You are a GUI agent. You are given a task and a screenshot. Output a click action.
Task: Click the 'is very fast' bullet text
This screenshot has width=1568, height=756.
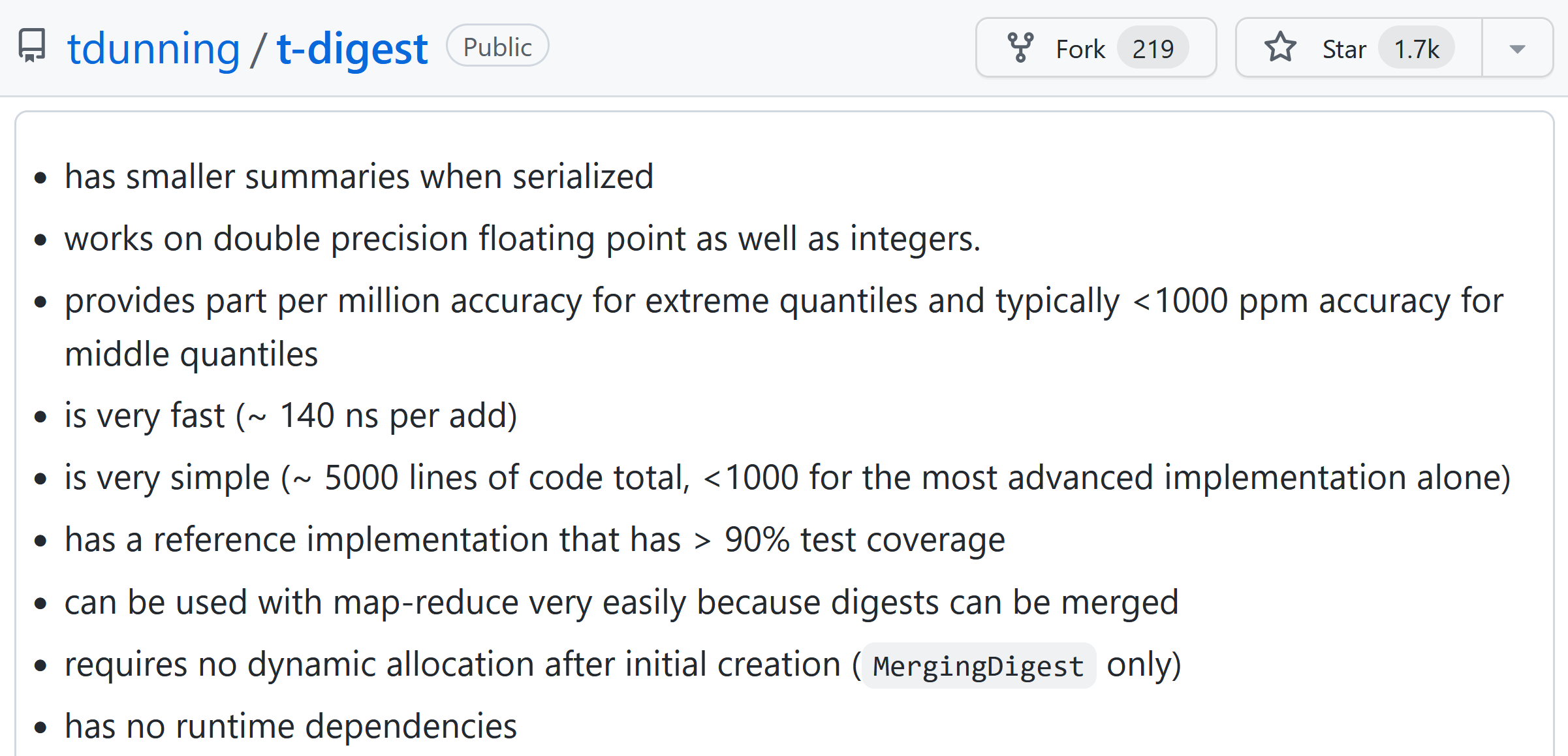(291, 416)
